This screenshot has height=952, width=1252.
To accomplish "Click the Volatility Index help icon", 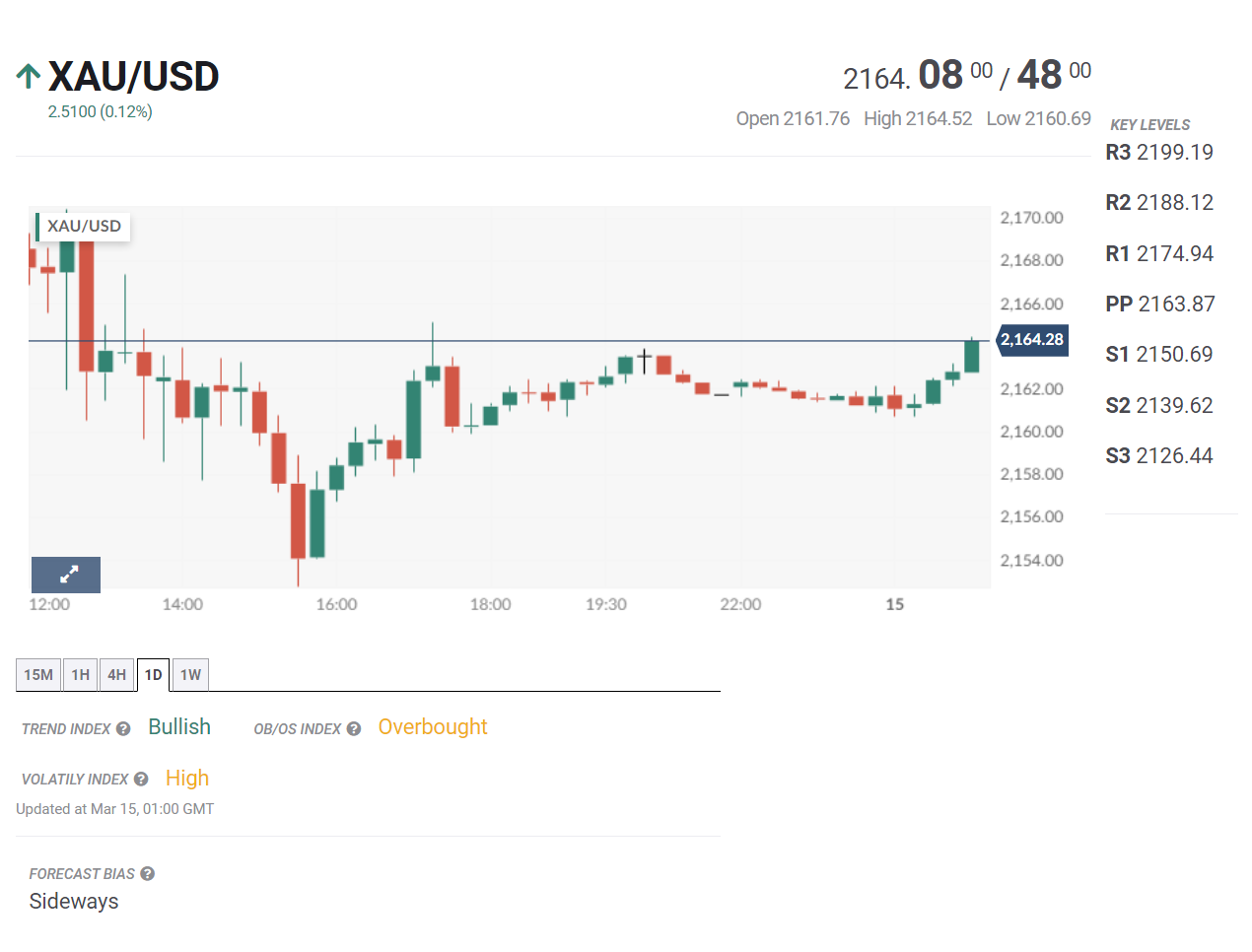I will [x=141, y=780].
